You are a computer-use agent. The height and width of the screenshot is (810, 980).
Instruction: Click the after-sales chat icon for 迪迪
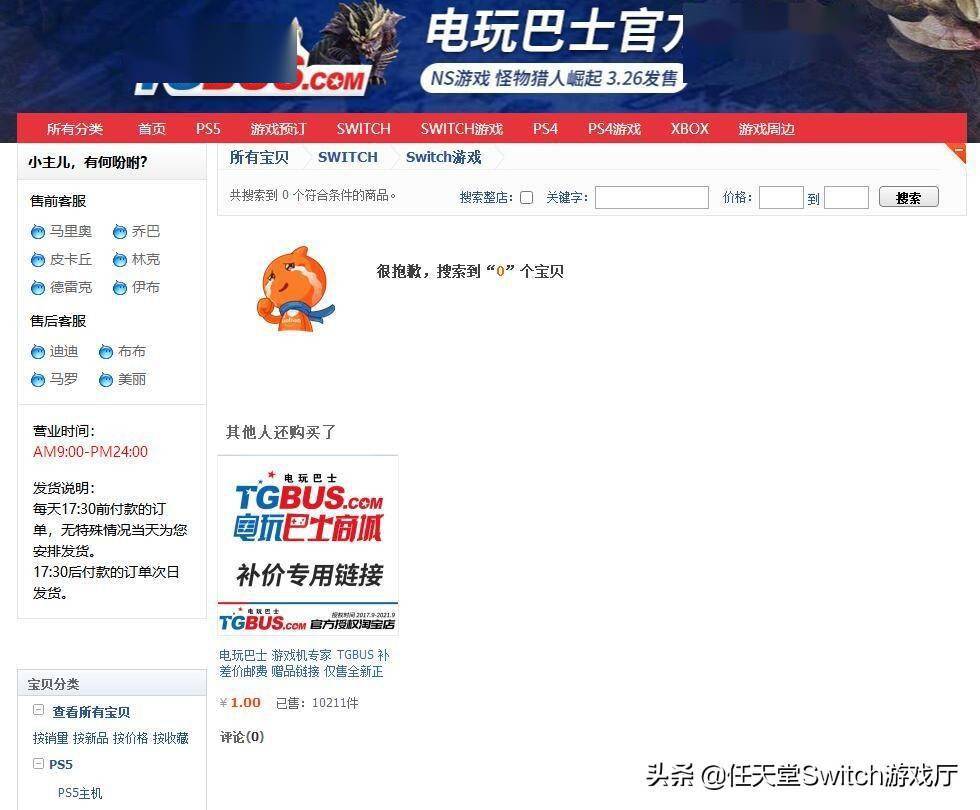click(39, 352)
